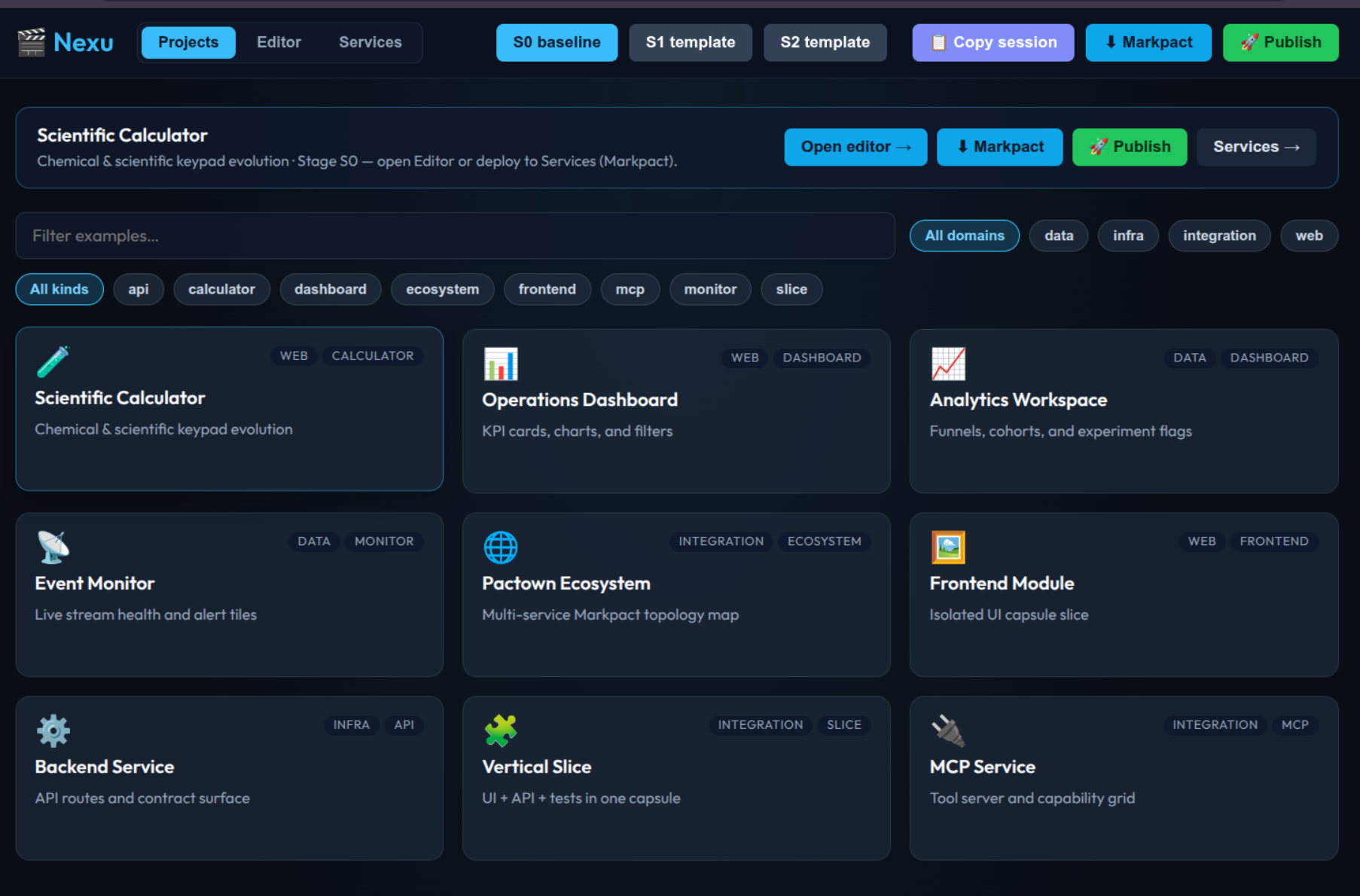Click the plug icon on MCP Service
Image resolution: width=1360 pixels, height=896 pixels.
click(948, 731)
